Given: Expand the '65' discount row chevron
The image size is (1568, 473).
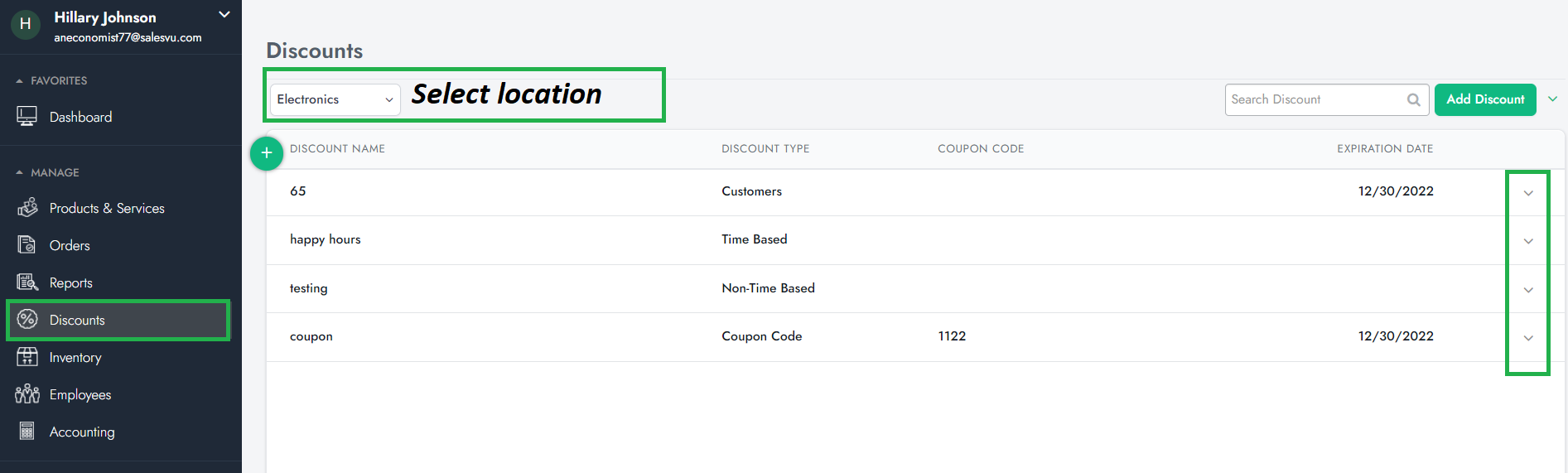Looking at the screenshot, I should pyautogui.click(x=1528, y=193).
